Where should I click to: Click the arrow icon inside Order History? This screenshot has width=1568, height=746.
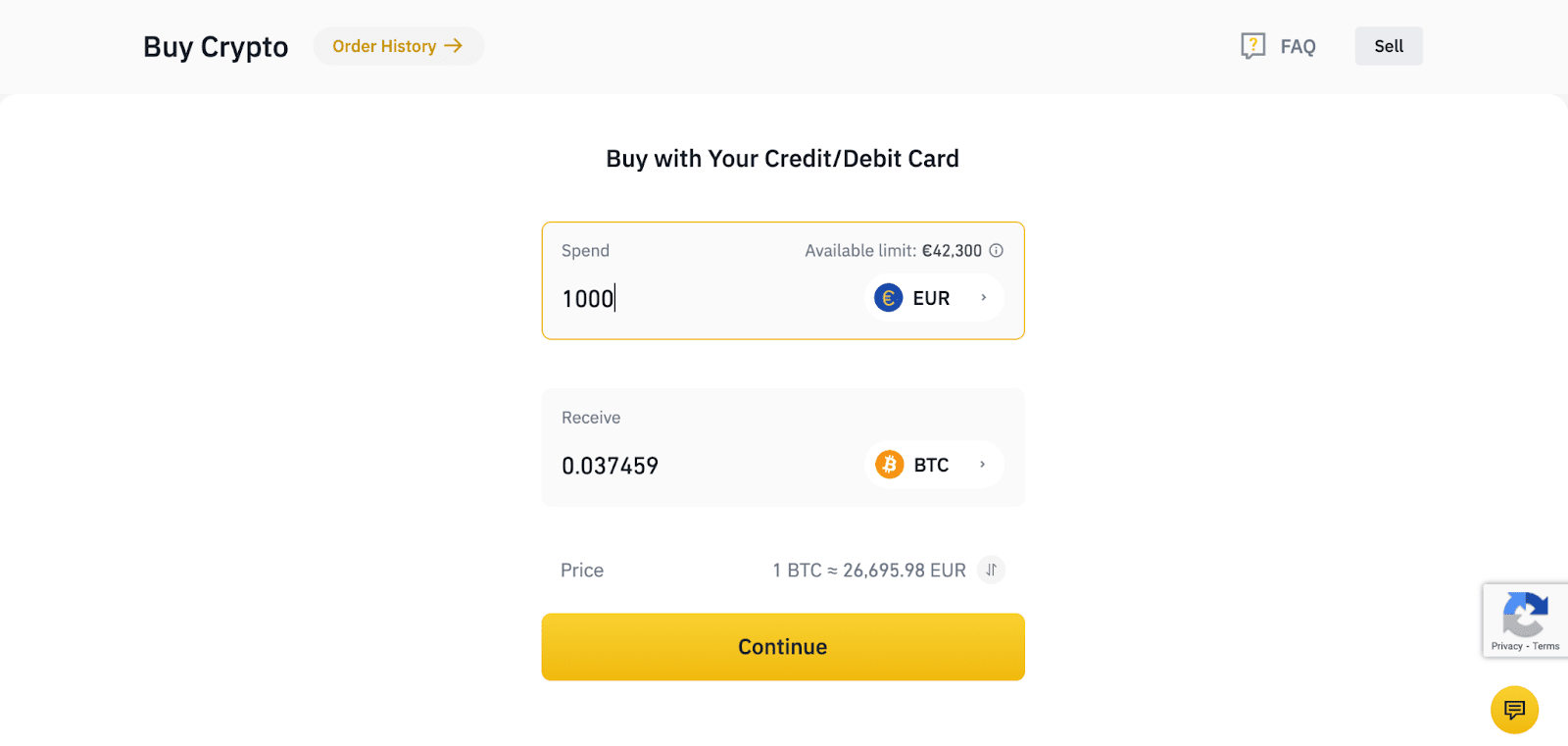tap(452, 45)
